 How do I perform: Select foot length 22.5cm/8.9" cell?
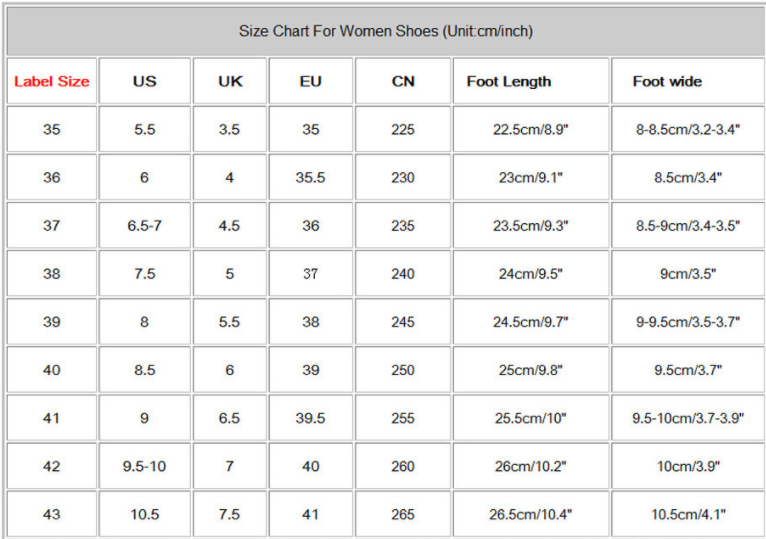click(531, 130)
